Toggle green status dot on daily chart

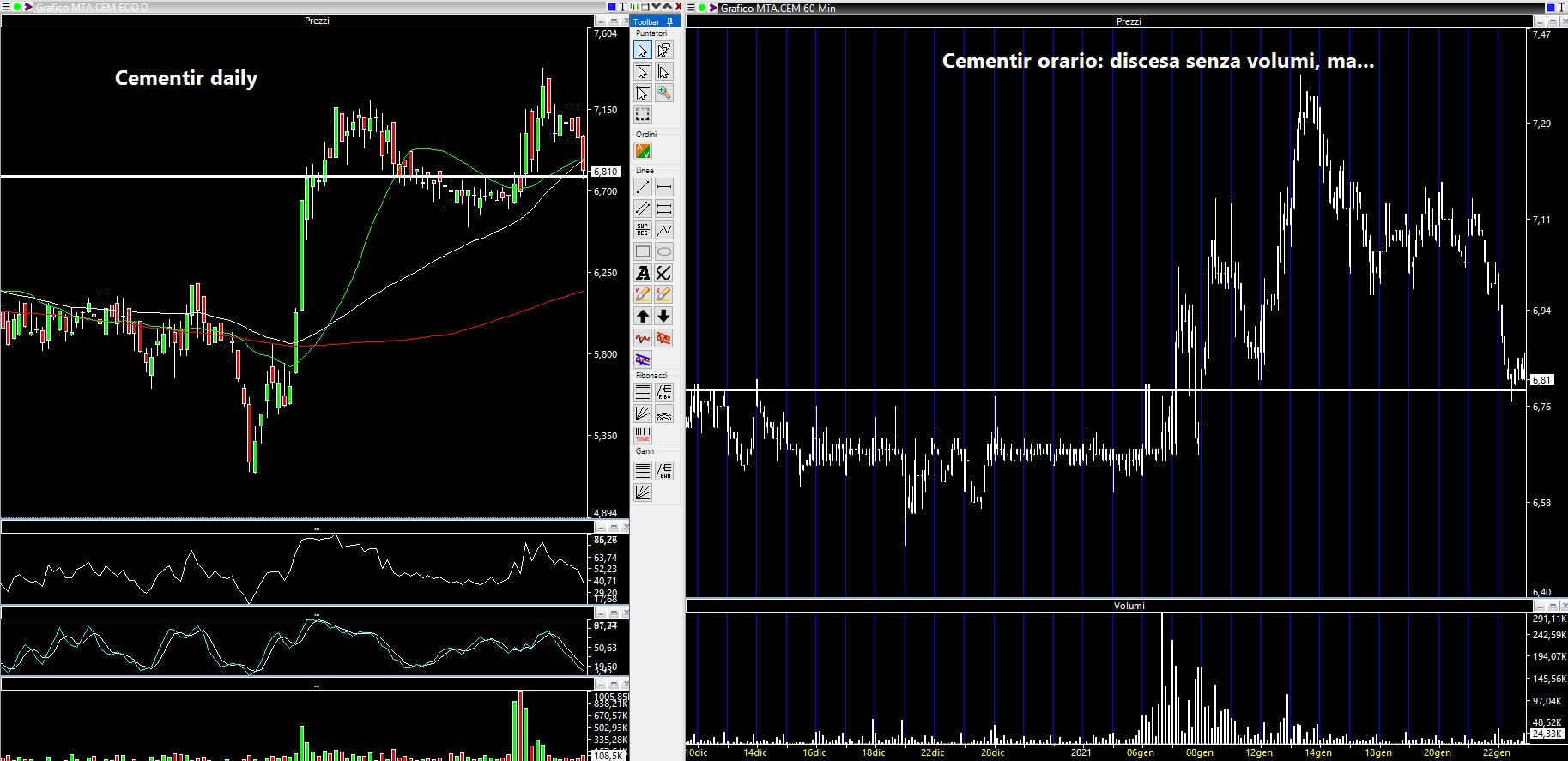(17, 7)
